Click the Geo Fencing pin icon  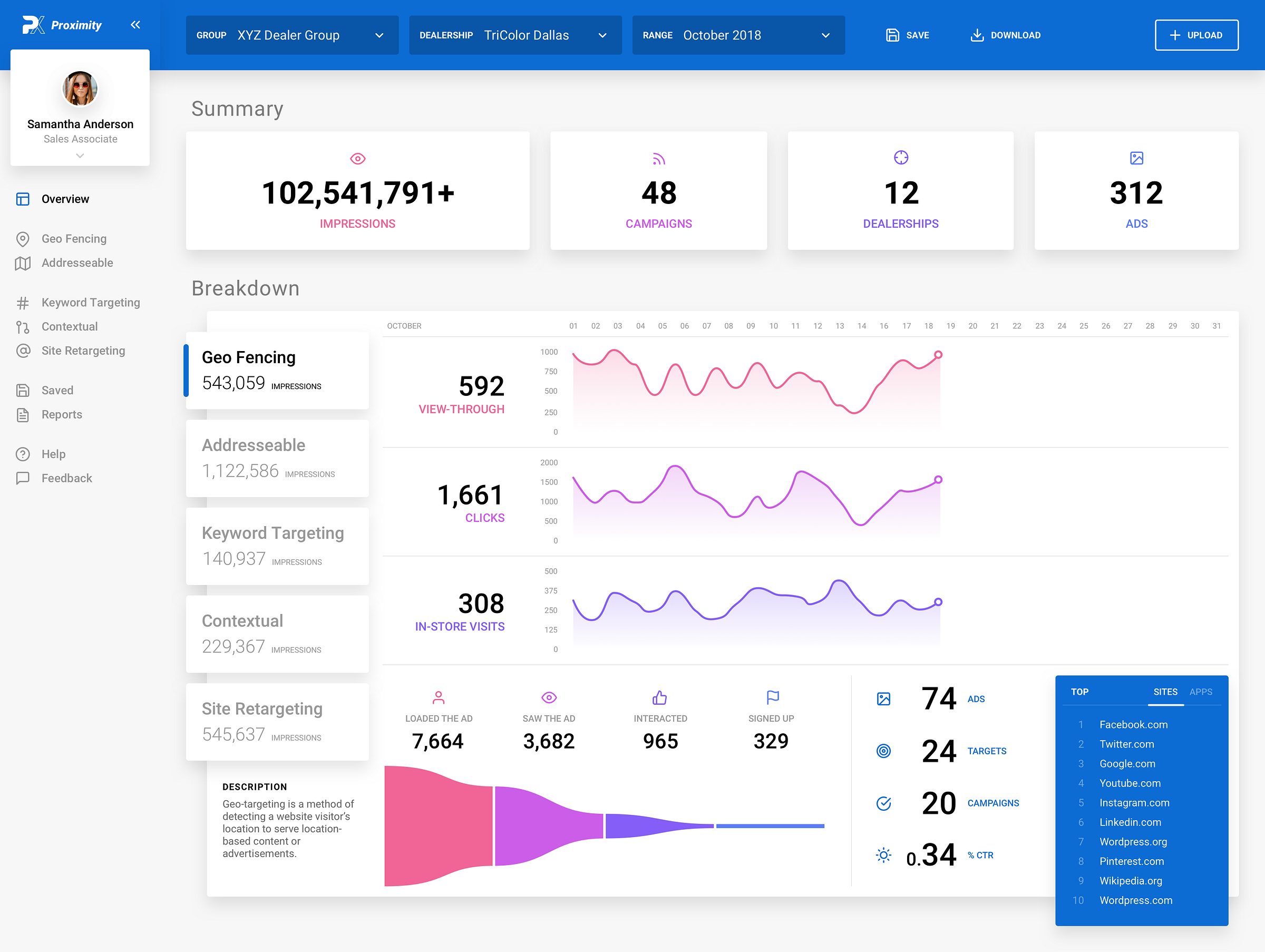[23, 239]
